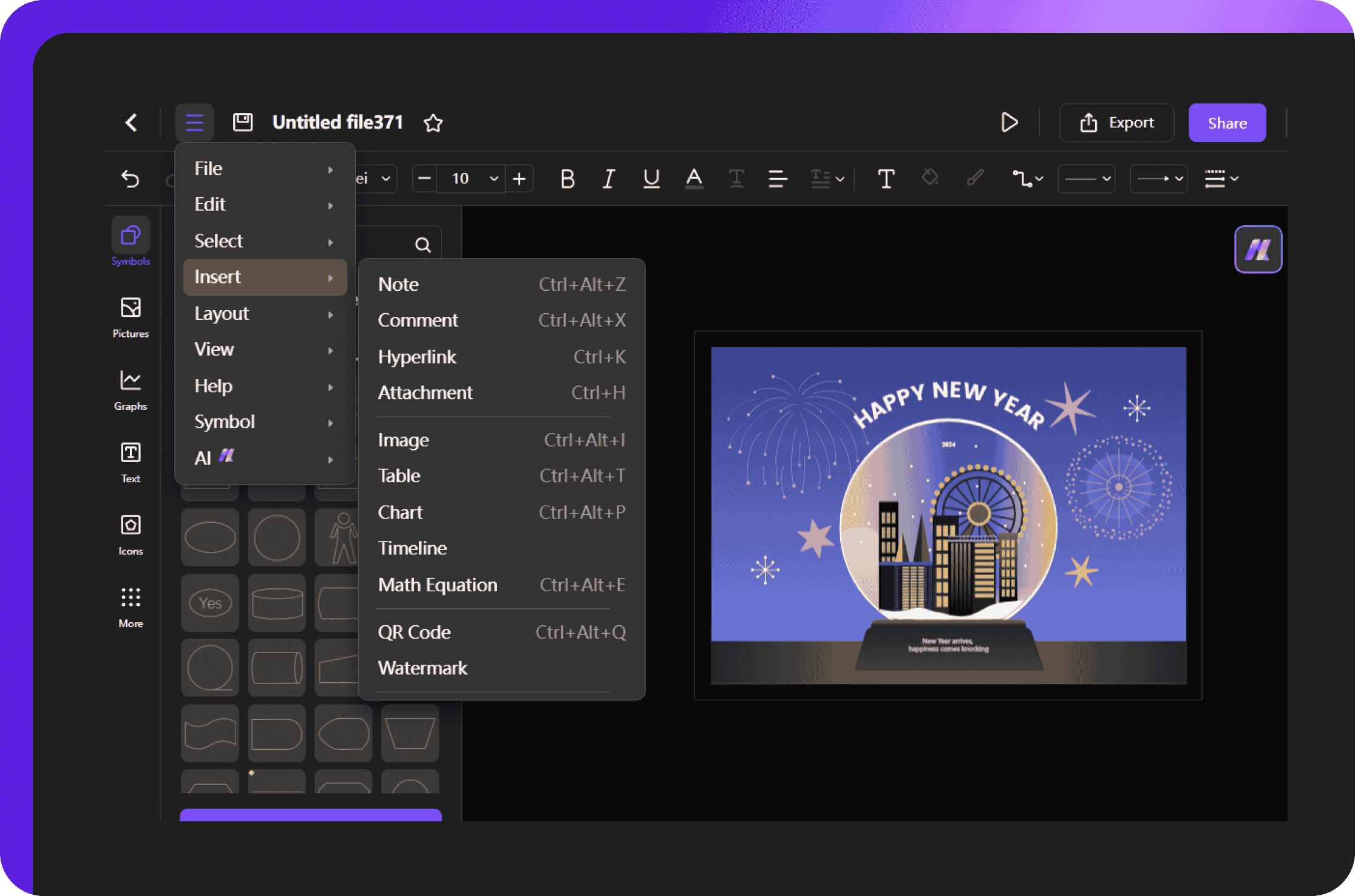Start presentation with the play icon
This screenshot has width=1355, height=896.
point(1009,123)
